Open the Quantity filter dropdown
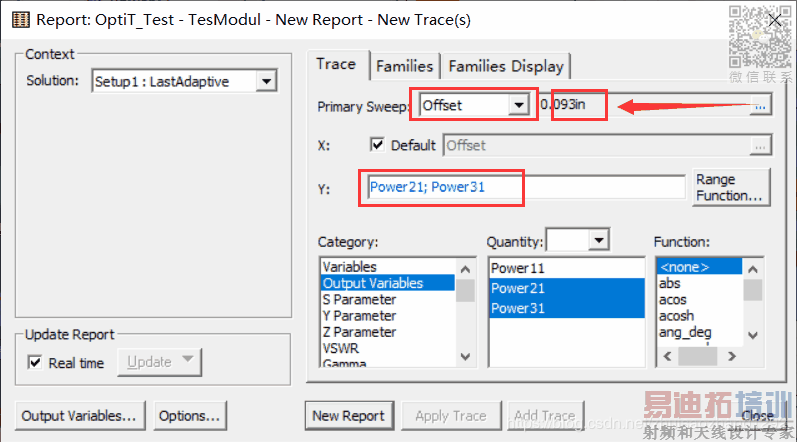 click(598, 240)
